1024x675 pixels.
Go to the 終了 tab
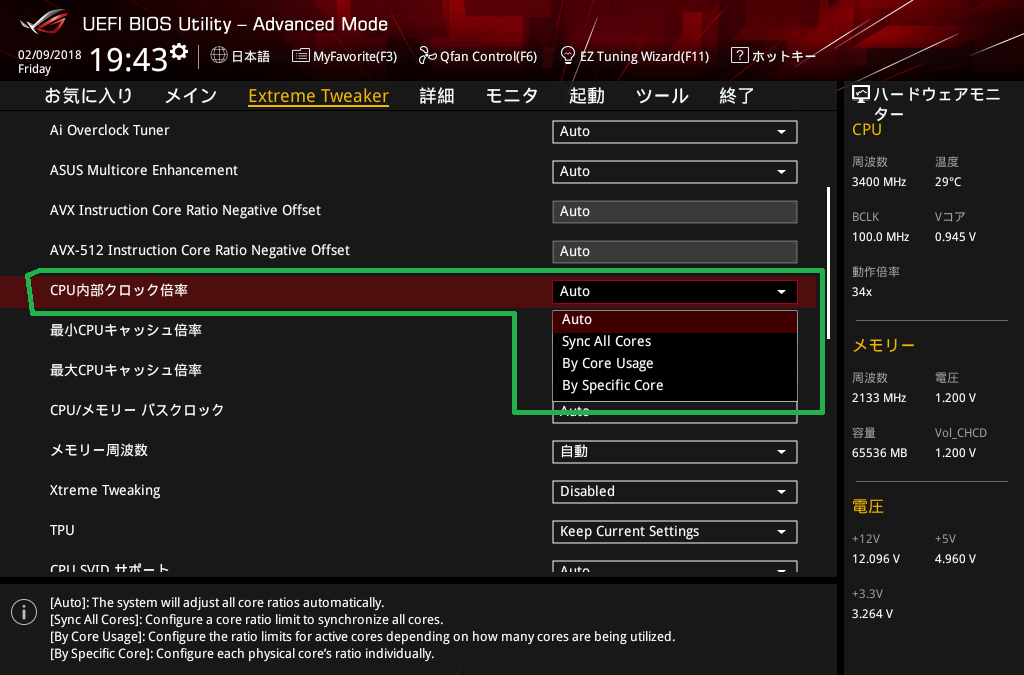(737, 96)
